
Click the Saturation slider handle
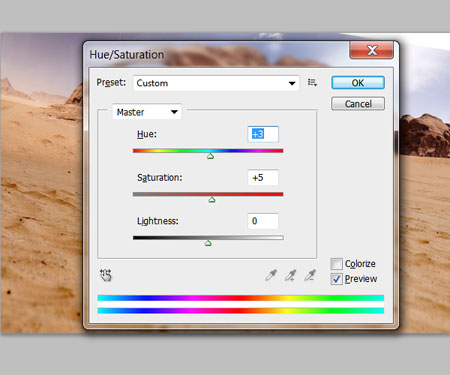(x=212, y=200)
